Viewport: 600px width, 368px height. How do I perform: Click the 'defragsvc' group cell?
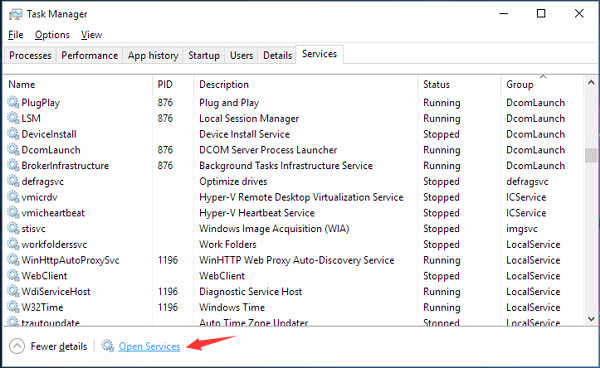pyautogui.click(x=527, y=181)
